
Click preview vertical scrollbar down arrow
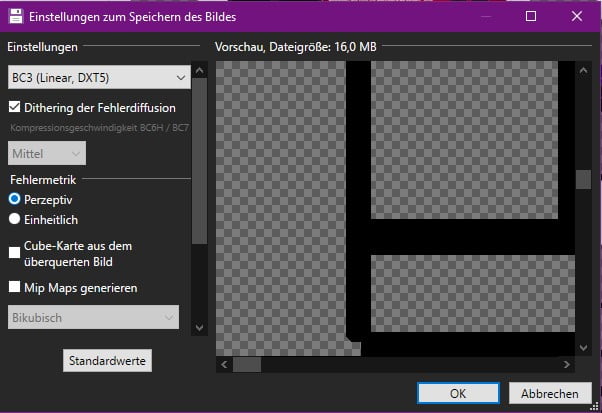583,349
